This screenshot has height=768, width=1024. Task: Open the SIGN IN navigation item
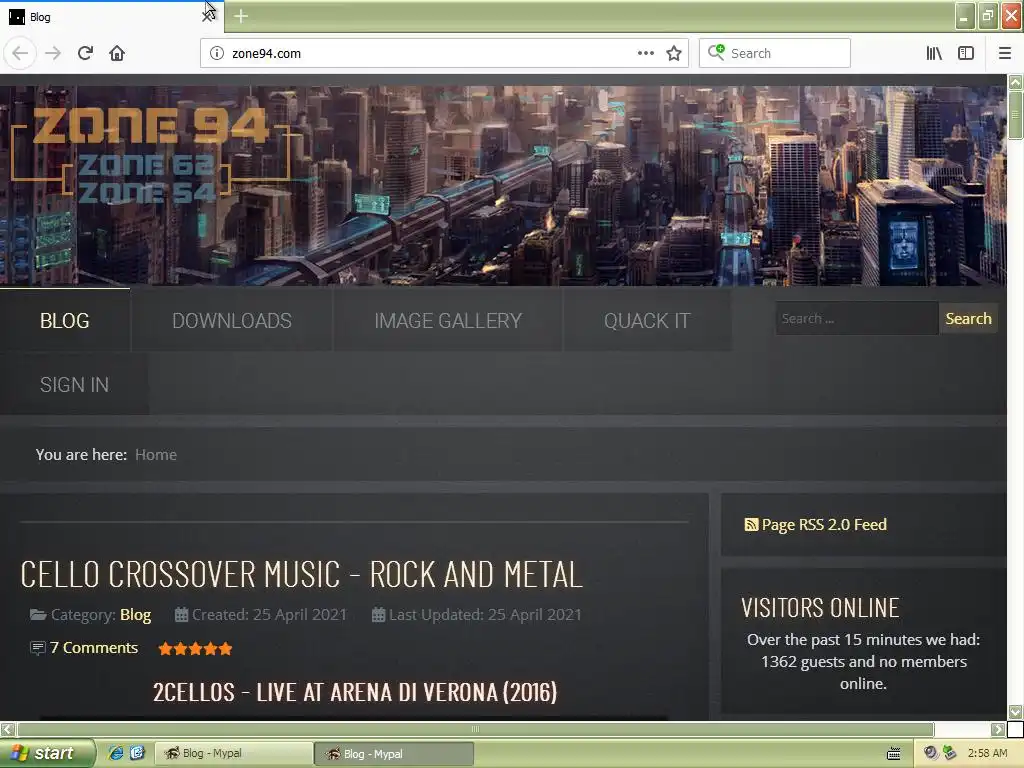(x=74, y=385)
